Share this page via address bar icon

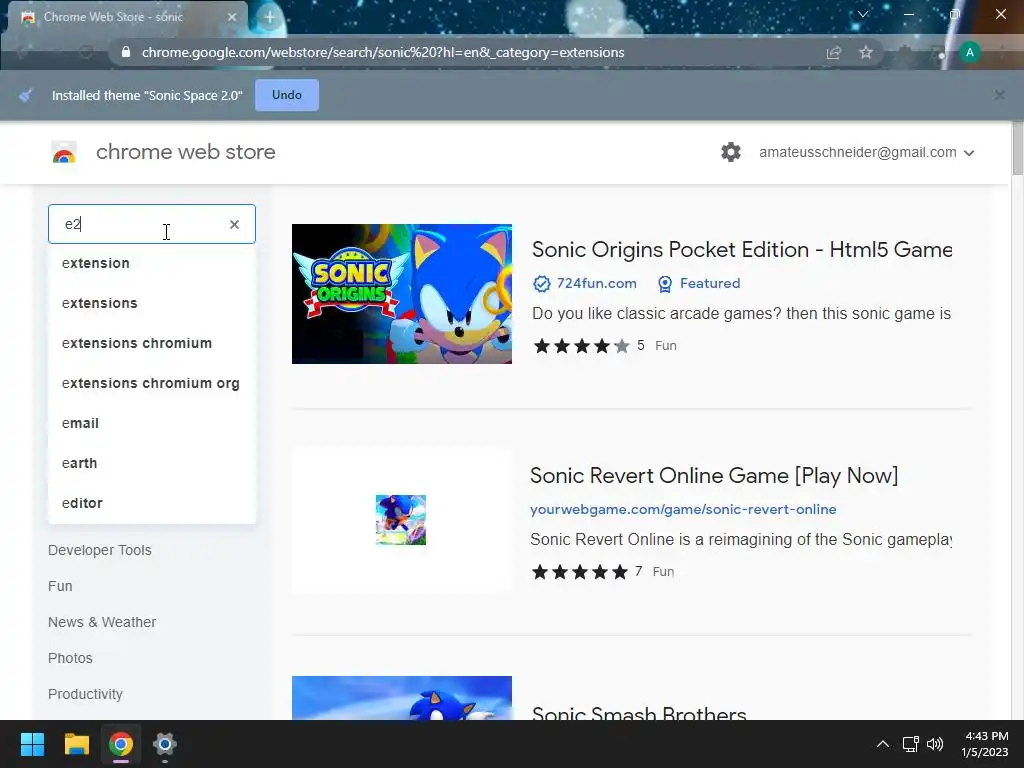point(833,52)
